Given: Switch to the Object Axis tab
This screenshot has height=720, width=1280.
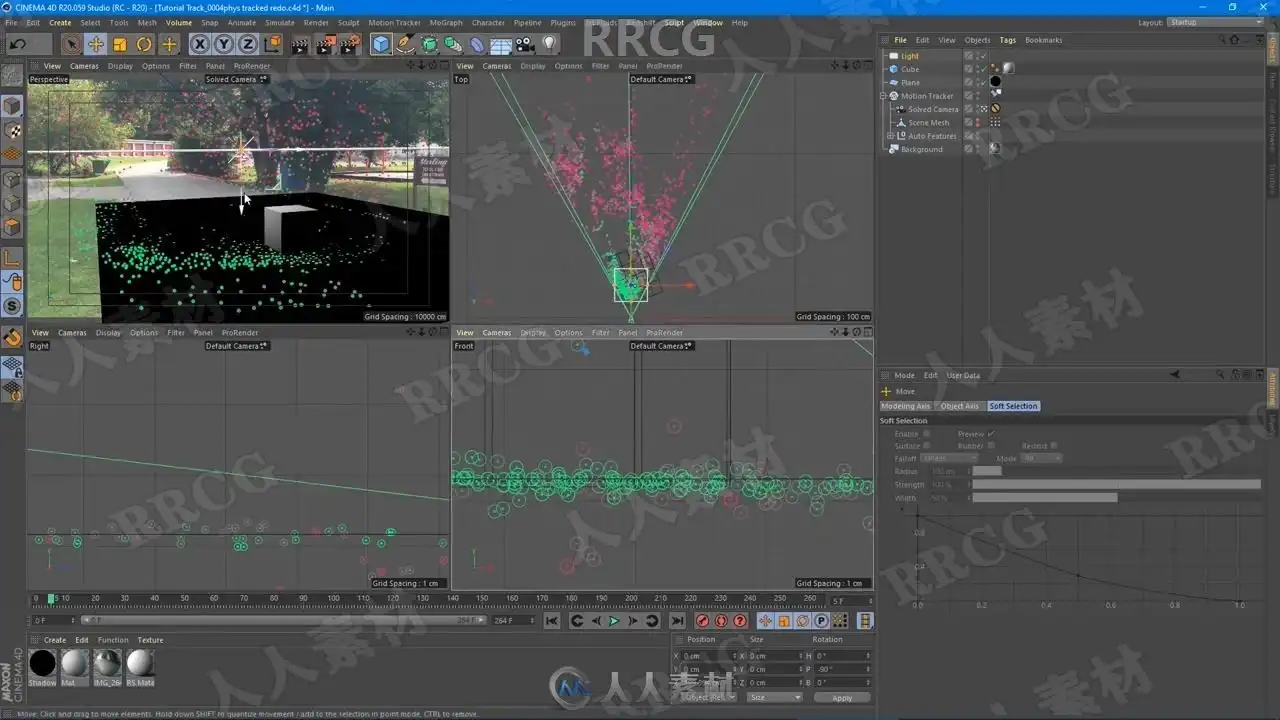Looking at the screenshot, I should pyautogui.click(x=960, y=406).
